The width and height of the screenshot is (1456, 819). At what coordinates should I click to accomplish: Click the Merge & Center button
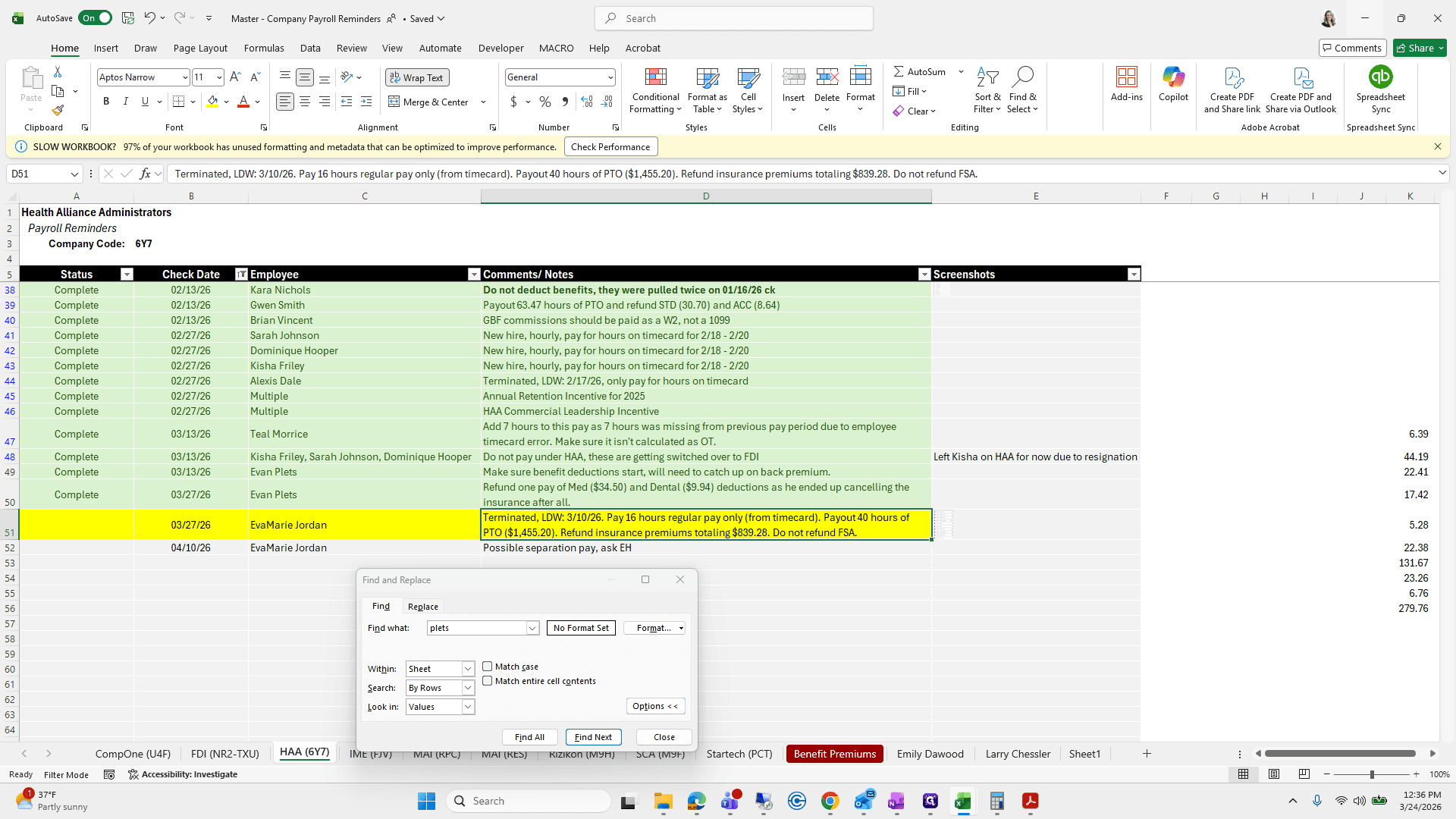428,102
